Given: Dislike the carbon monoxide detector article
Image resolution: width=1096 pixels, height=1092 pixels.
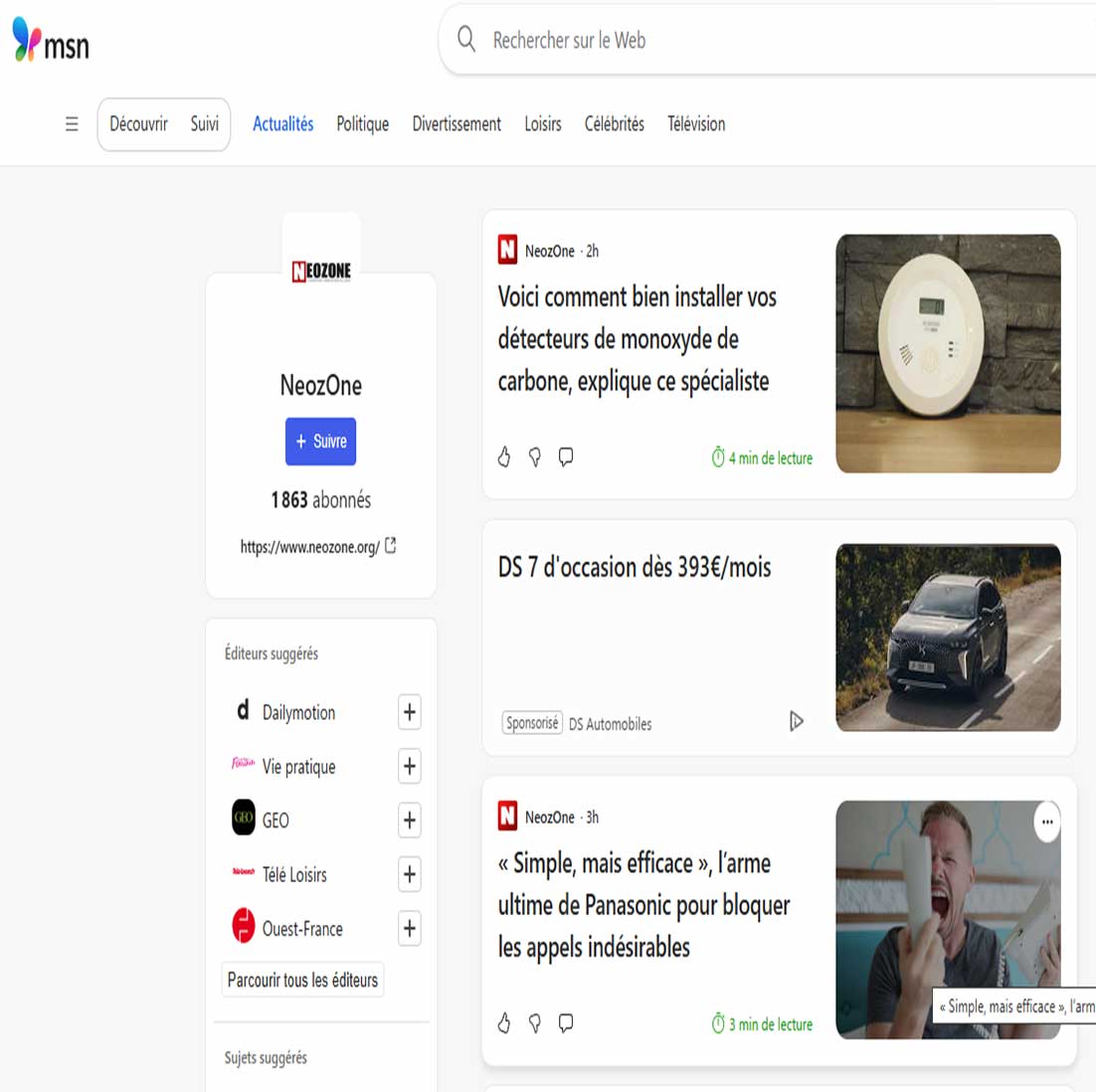Looking at the screenshot, I should click(x=535, y=457).
